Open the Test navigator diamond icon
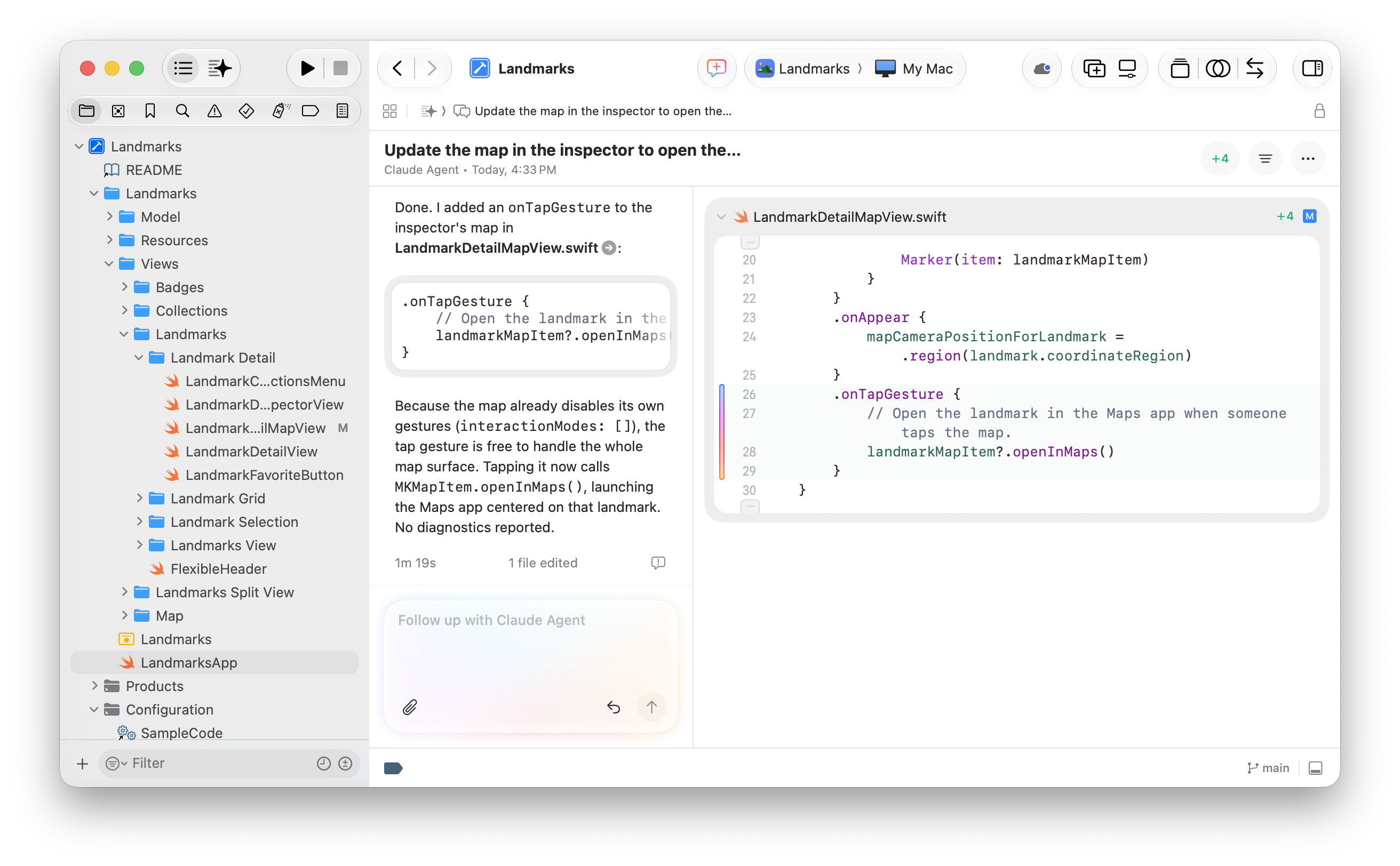This screenshot has height=866, width=1400. tap(246, 110)
